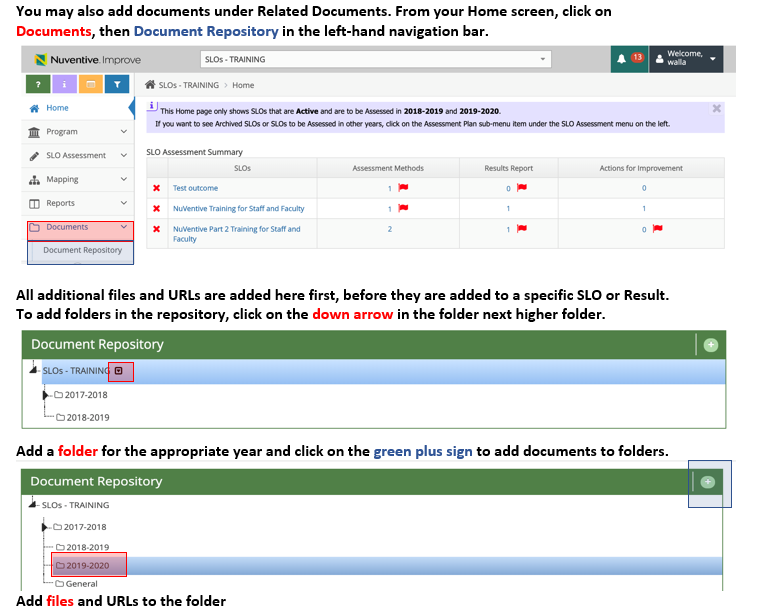Expand the 2017-2018 folder in the lower tree
The image size is (764, 616).
[x=45, y=527]
